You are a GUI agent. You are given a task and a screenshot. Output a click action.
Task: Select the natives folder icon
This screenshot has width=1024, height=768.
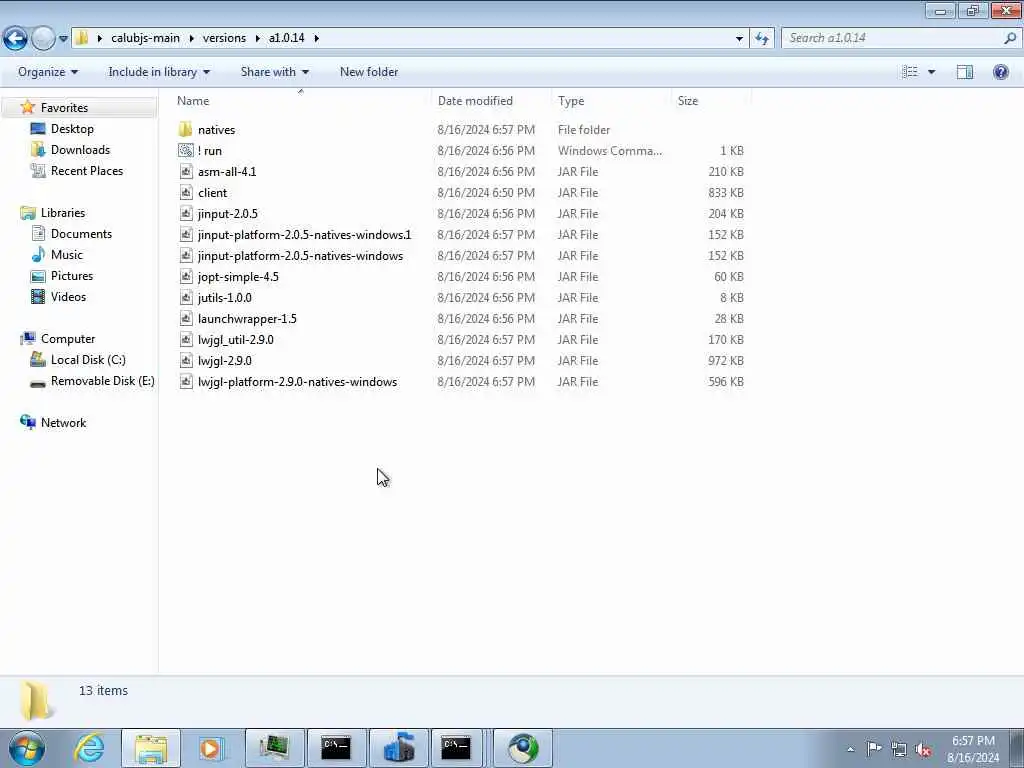(185, 129)
